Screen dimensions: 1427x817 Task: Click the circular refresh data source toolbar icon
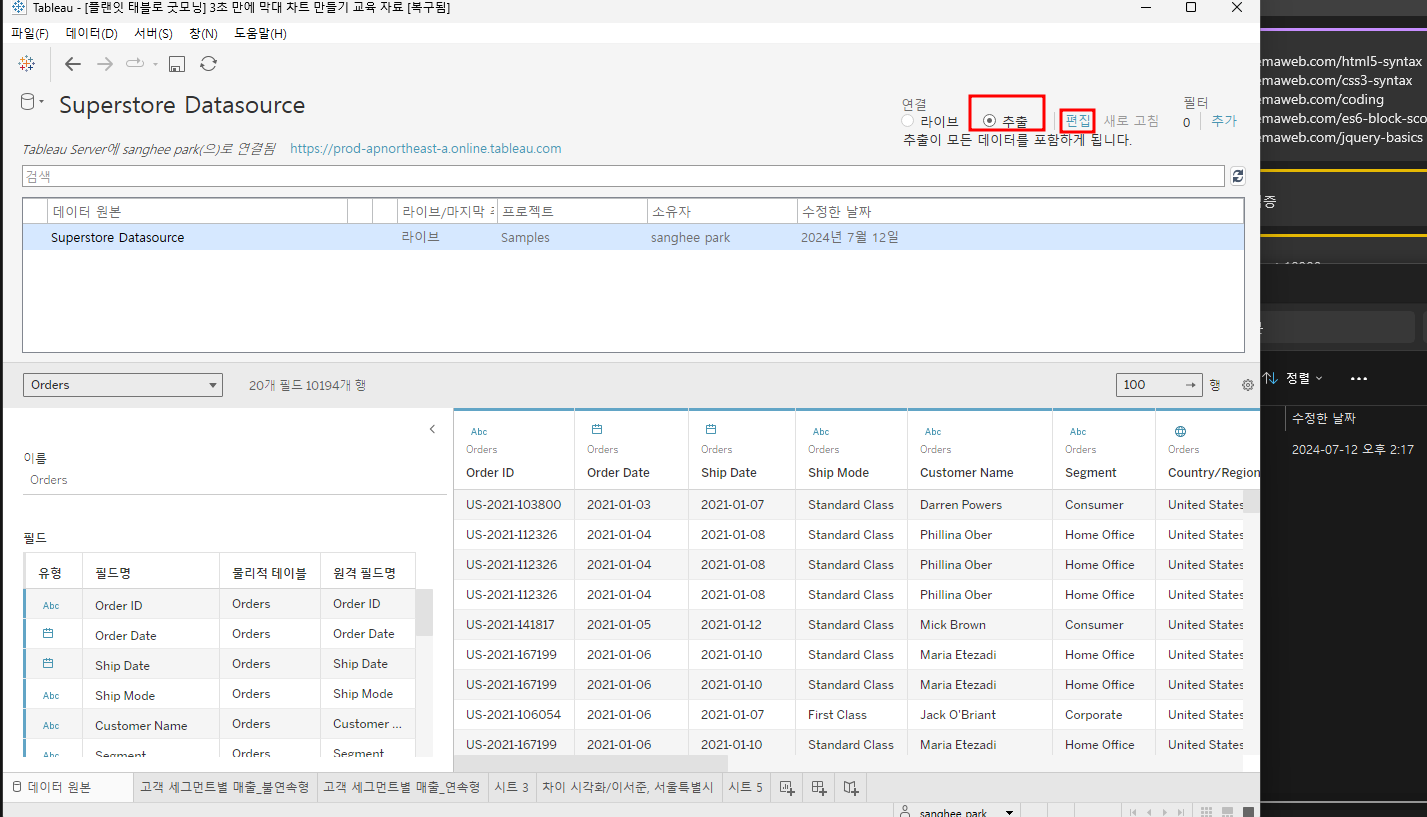point(208,64)
